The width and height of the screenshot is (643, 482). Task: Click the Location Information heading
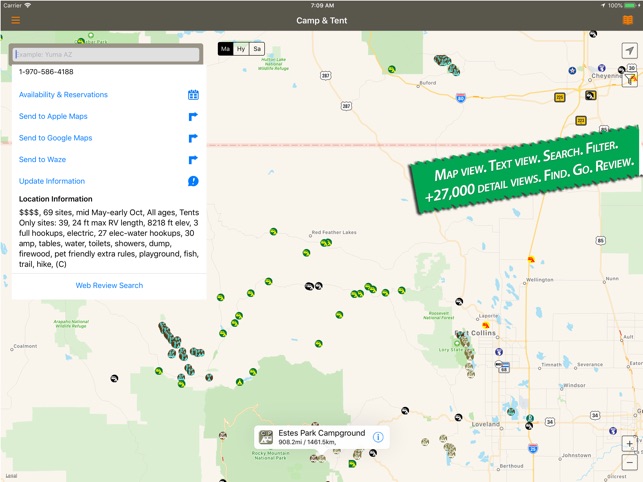55,199
